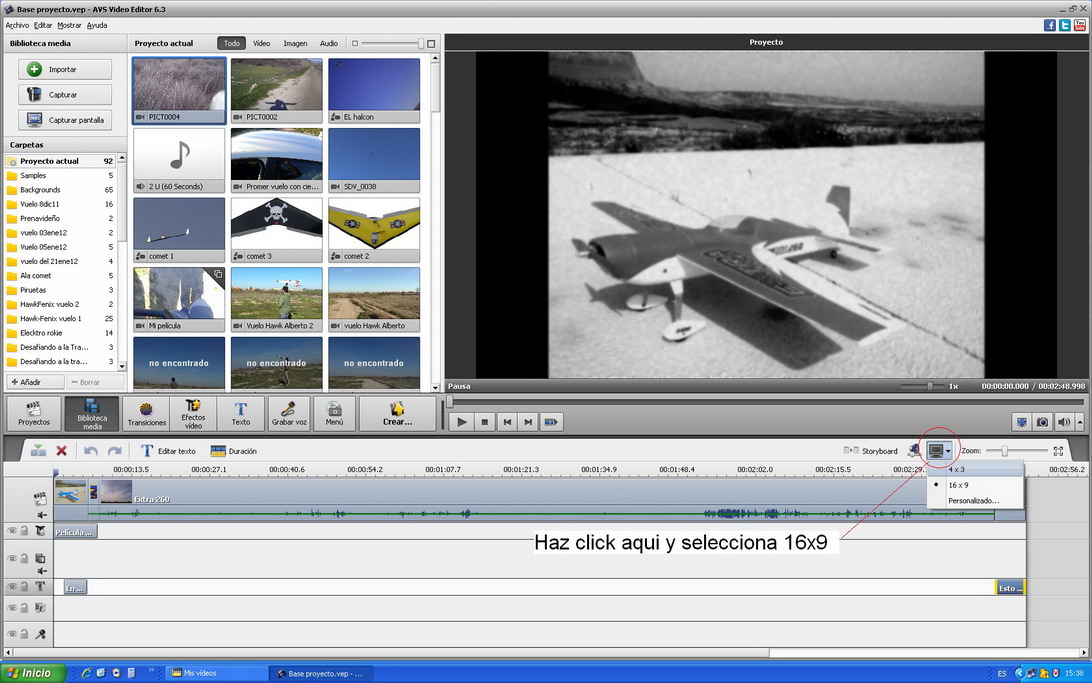Open Efectos video panel
Image resolution: width=1092 pixels, height=683 pixels.
pyautogui.click(x=193, y=413)
